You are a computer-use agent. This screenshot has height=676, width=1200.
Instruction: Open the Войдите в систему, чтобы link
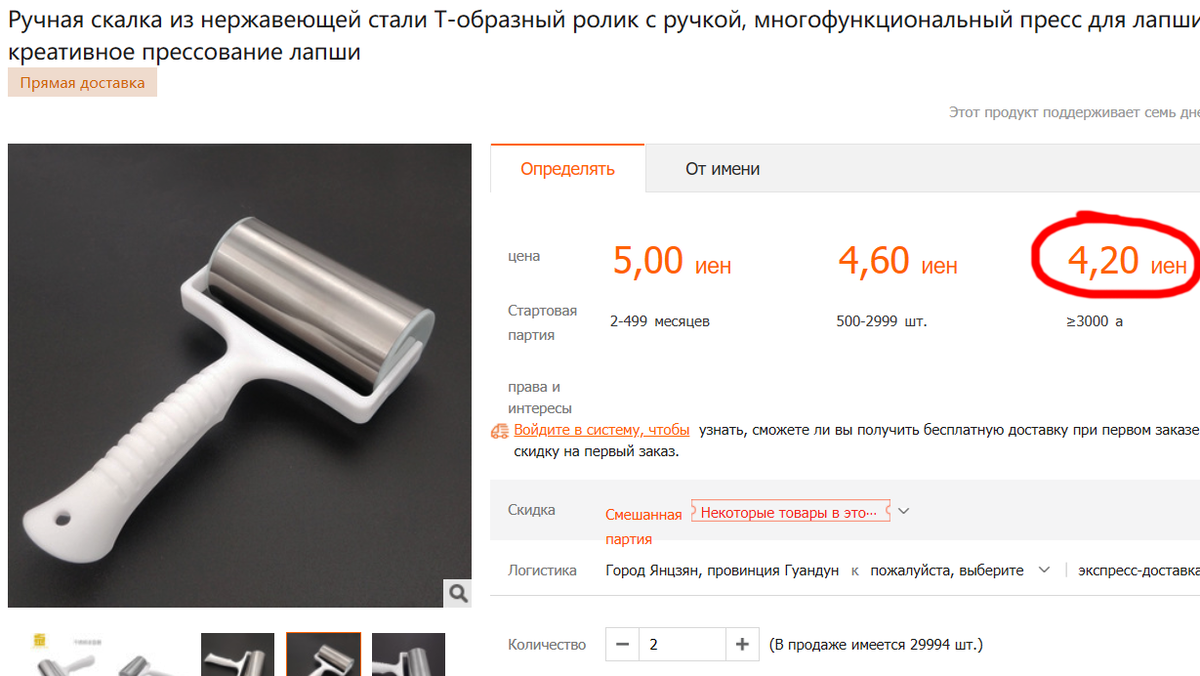coord(602,430)
